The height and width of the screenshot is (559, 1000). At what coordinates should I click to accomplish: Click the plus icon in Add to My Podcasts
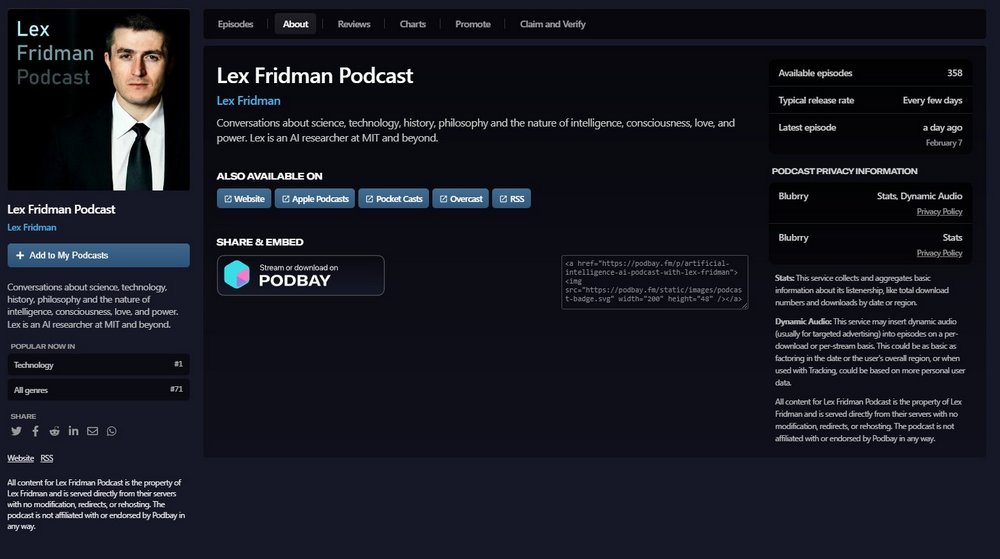(20, 255)
